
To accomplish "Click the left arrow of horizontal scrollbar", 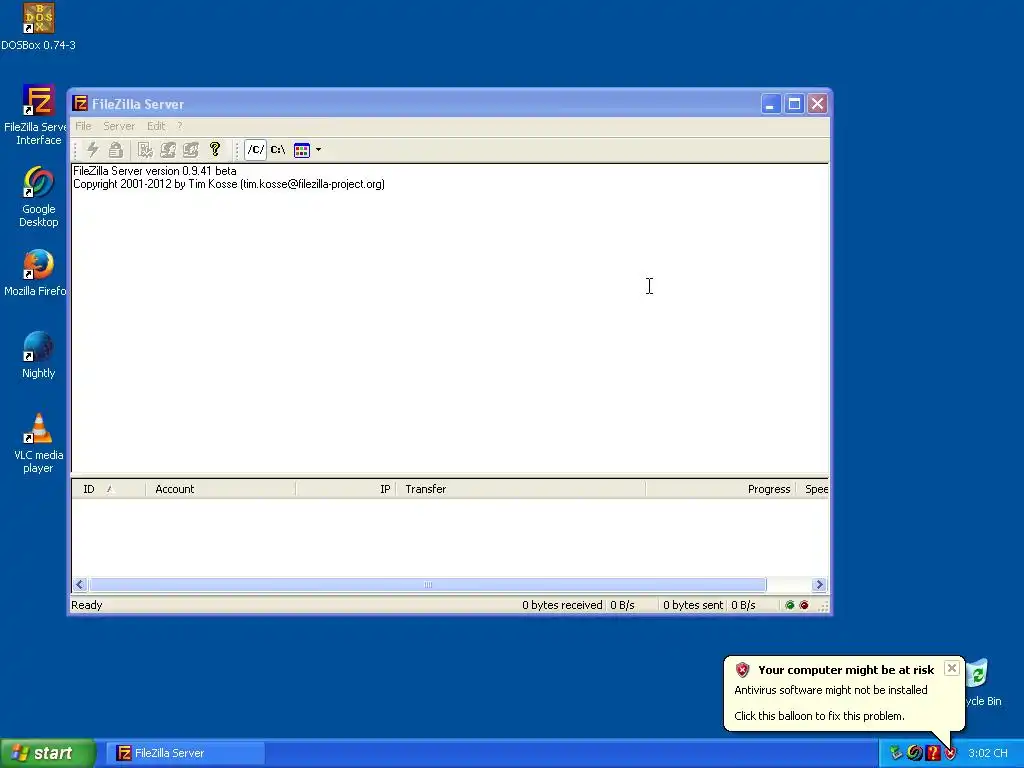I will [x=80, y=584].
